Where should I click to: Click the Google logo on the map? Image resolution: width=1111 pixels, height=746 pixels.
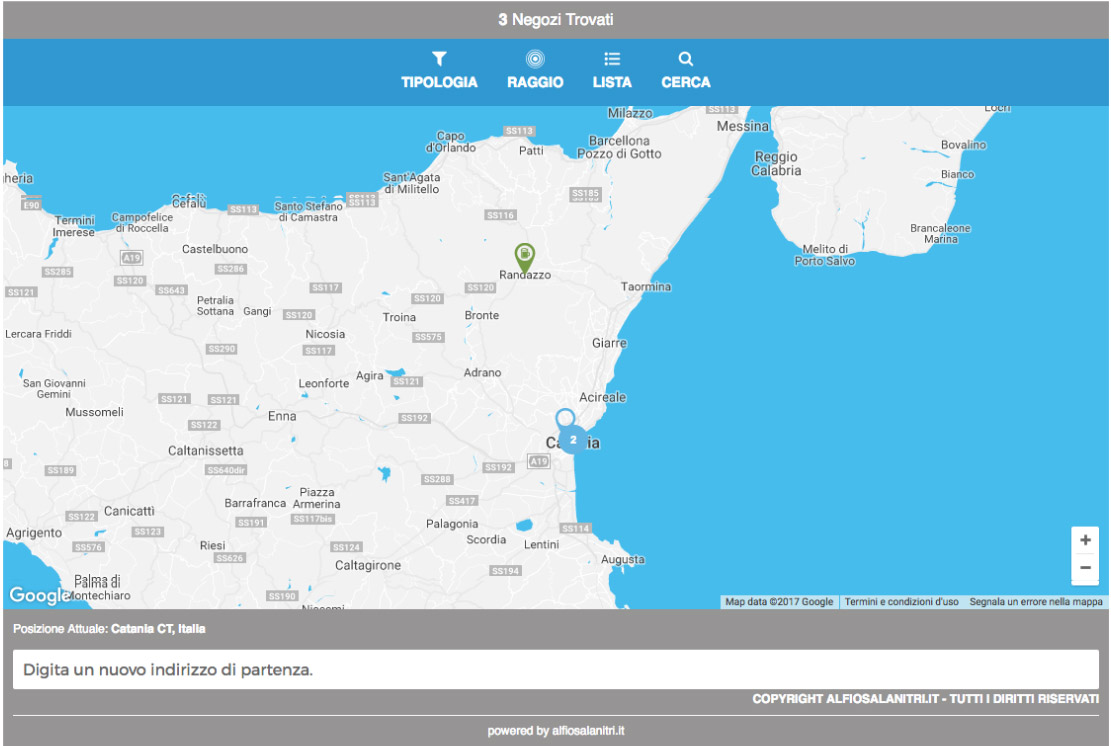39,595
